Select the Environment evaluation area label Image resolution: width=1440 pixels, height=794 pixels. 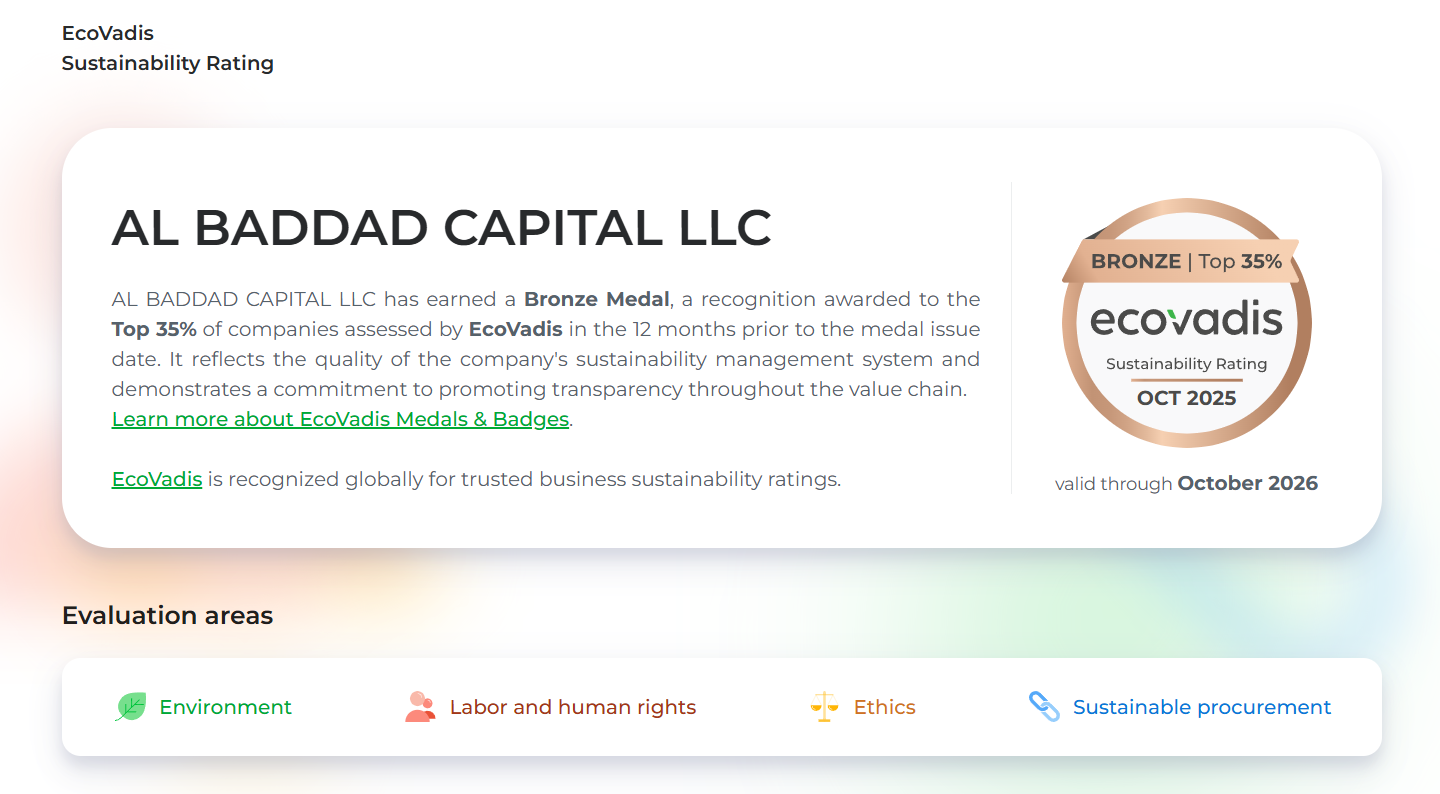225,707
